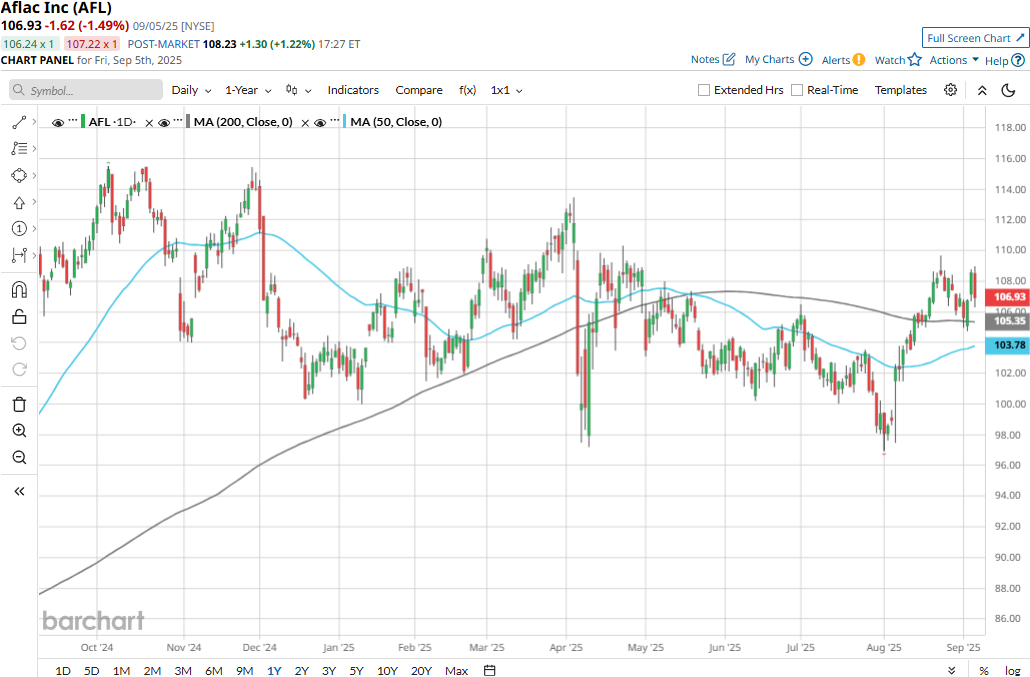The image size is (1030, 677).
Task: Redo the last chart action
Action: point(19,370)
